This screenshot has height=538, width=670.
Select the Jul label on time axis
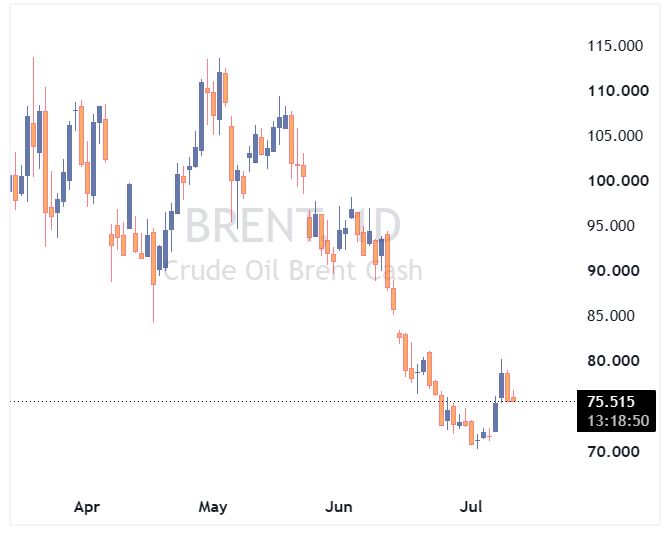click(471, 507)
